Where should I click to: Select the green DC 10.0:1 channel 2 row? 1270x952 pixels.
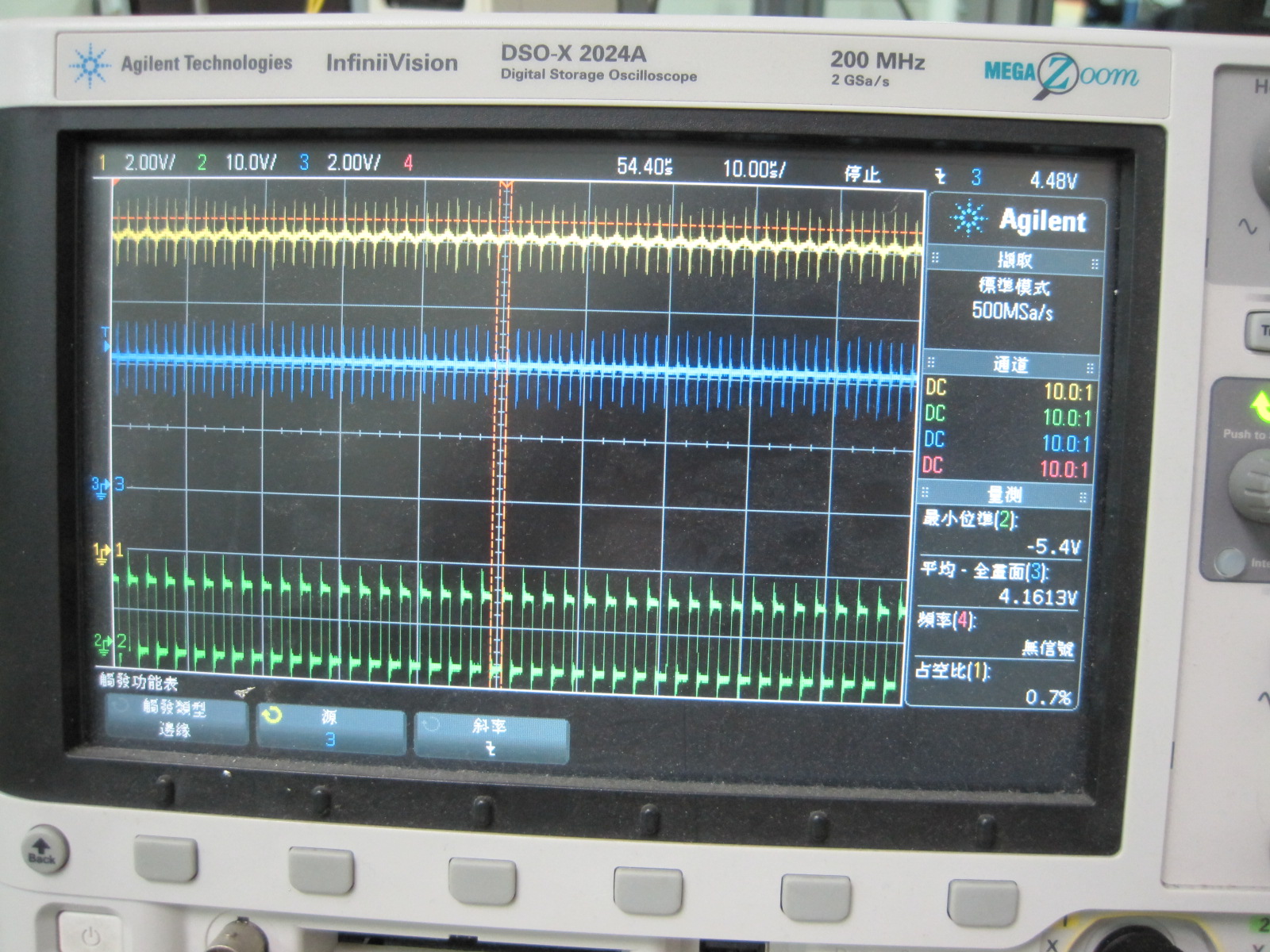pyautogui.click(x=1008, y=416)
